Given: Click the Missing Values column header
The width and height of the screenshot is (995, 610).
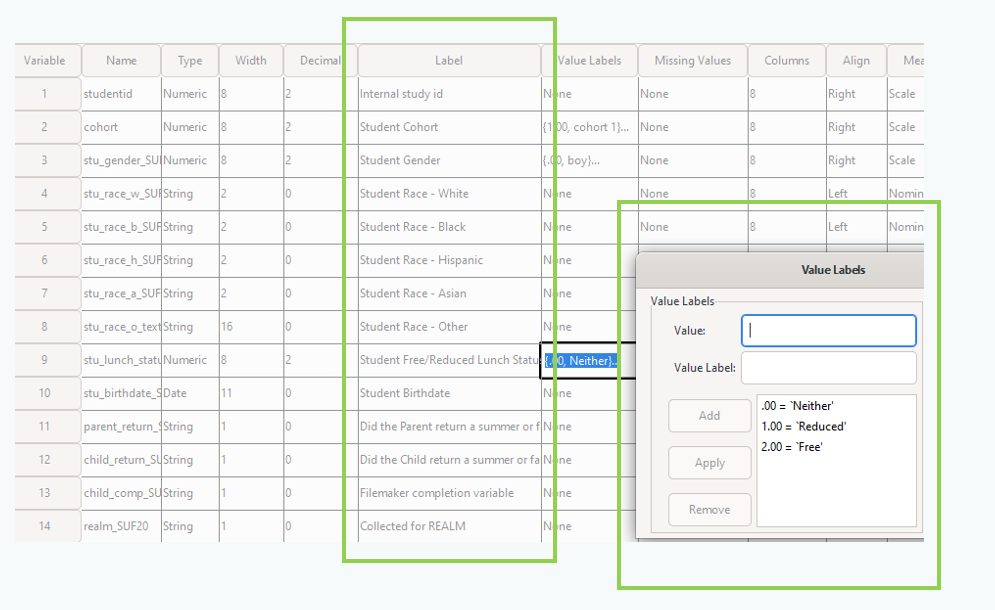Looking at the screenshot, I should 692,60.
